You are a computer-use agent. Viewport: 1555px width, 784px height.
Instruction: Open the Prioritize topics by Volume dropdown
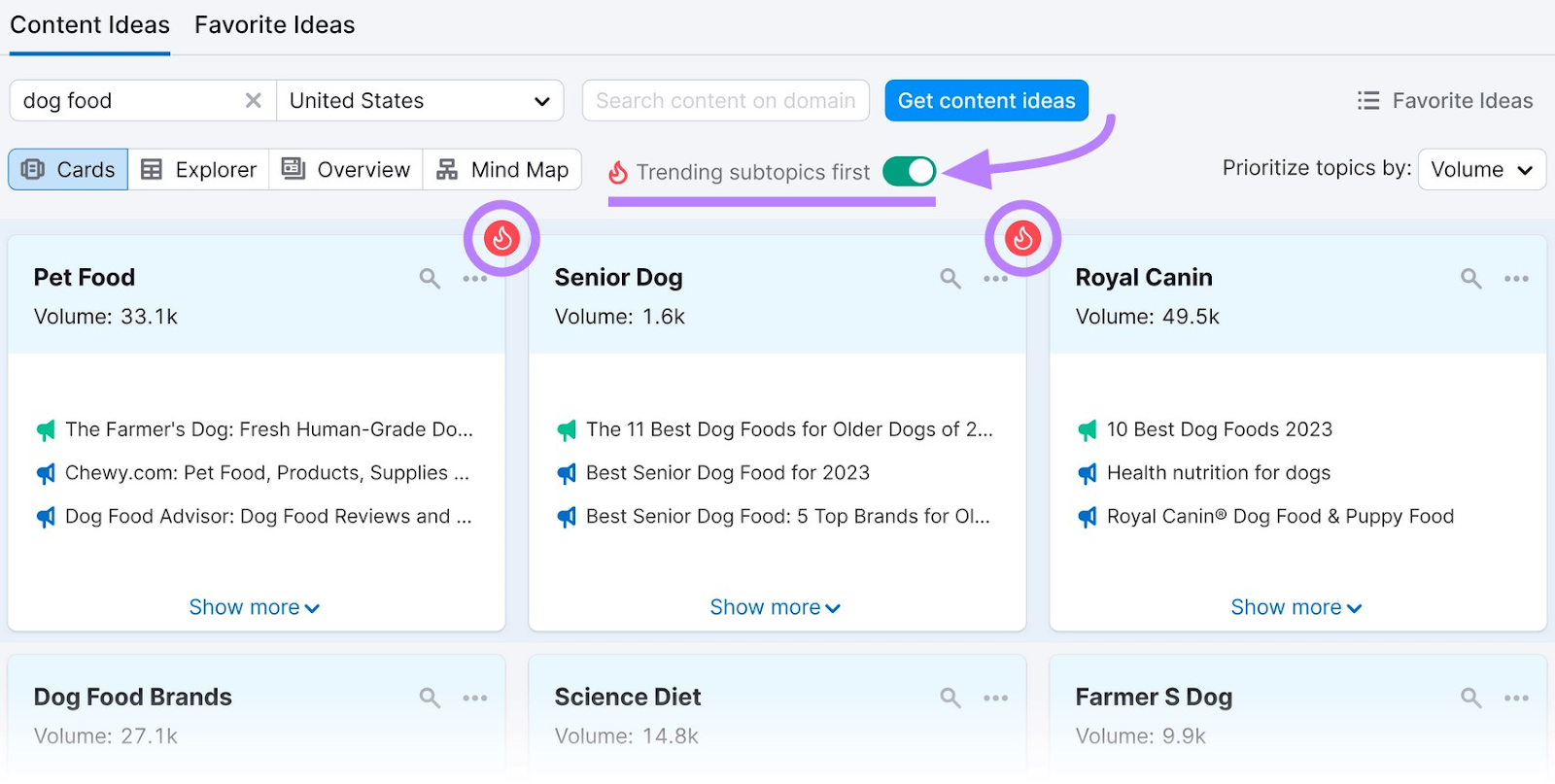click(1481, 170)
